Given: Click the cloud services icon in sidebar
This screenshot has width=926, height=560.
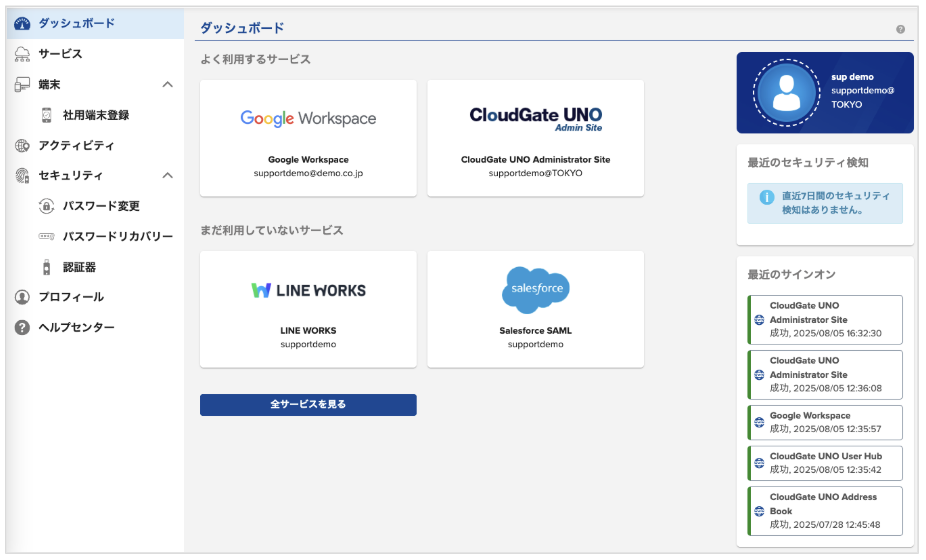Looking at the screenshot, I should (x=22, y=54).
